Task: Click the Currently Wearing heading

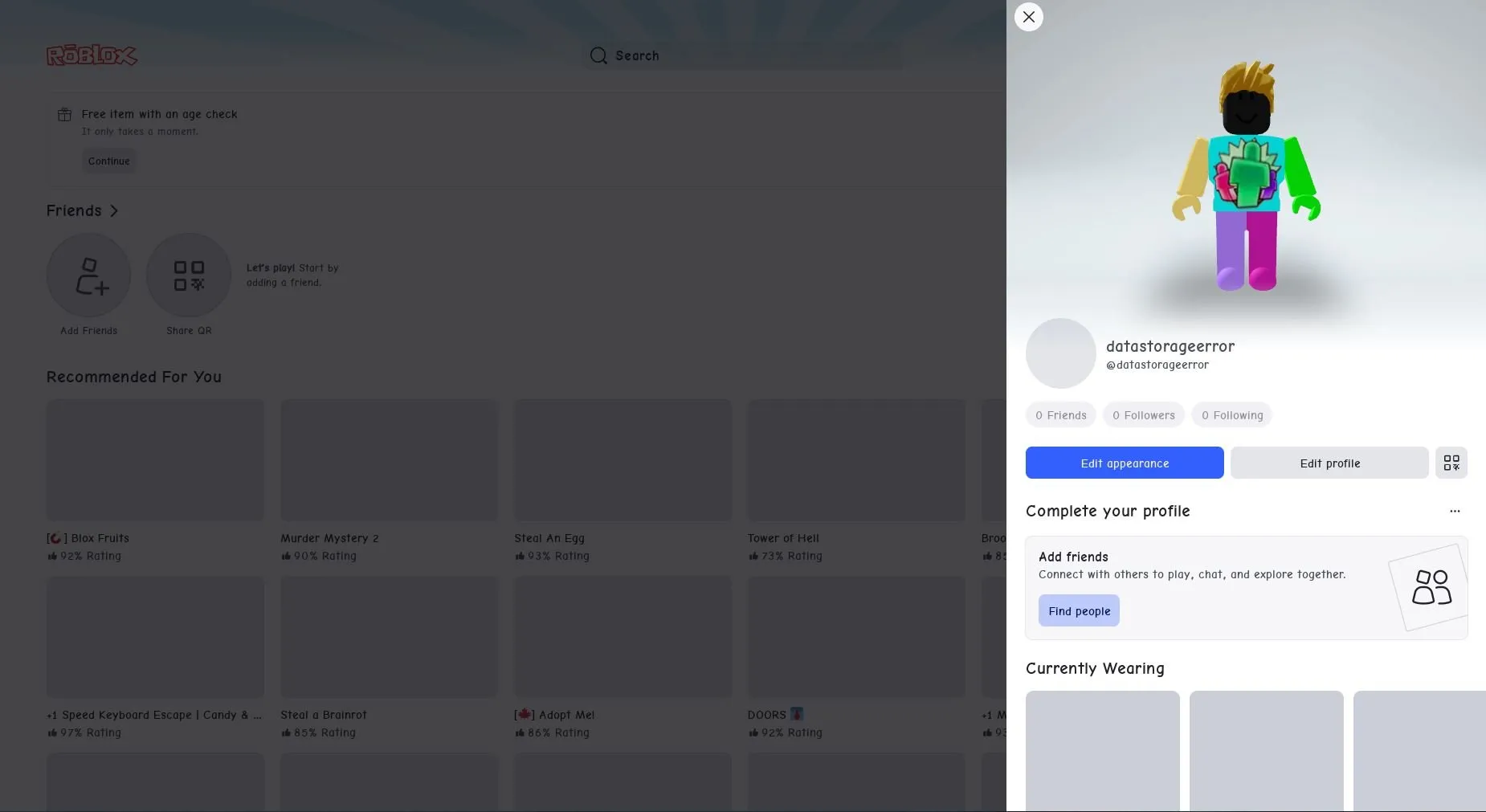Action: (x=1095, y=668)
